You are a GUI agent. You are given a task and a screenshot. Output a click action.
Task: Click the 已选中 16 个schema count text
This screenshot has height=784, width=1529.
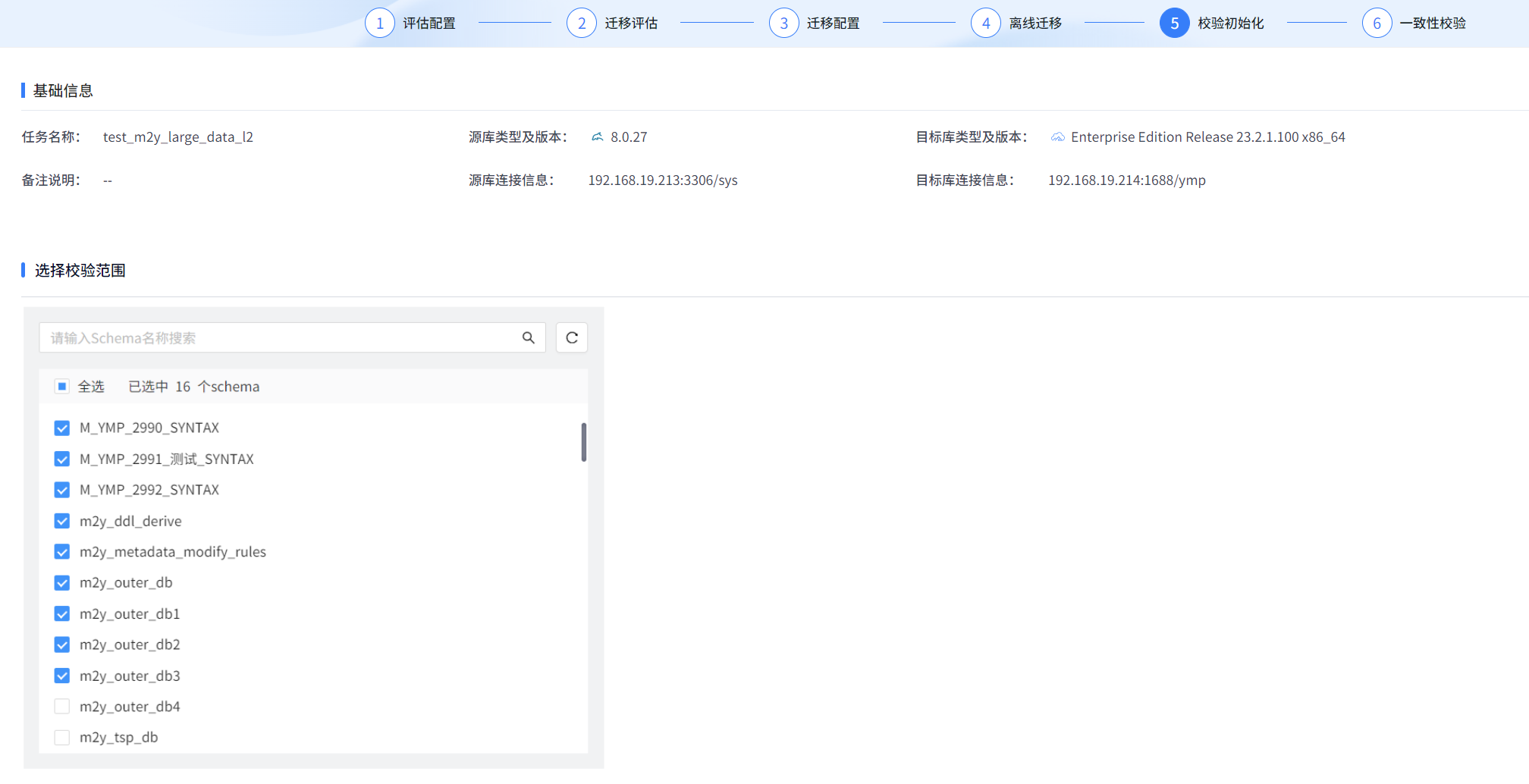[x=194, y=387]
